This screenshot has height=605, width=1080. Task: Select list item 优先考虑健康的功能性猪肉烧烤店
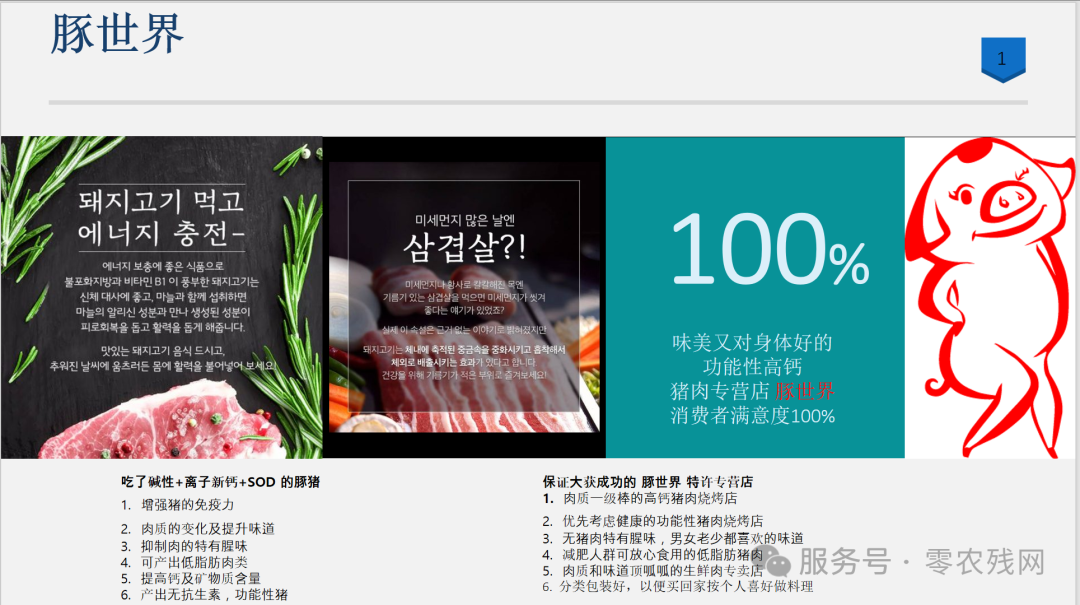tap(653, 521)
